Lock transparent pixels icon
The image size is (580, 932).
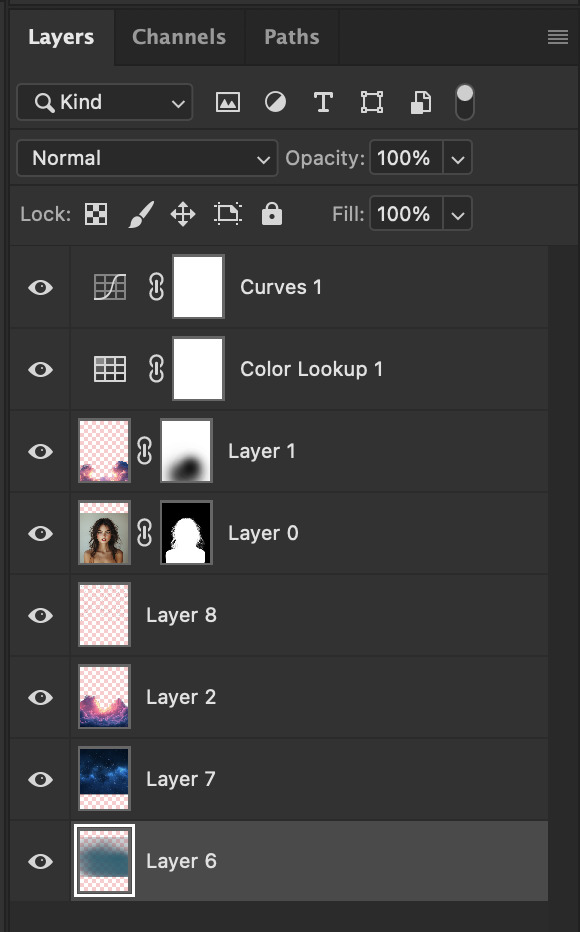point(96,214)
